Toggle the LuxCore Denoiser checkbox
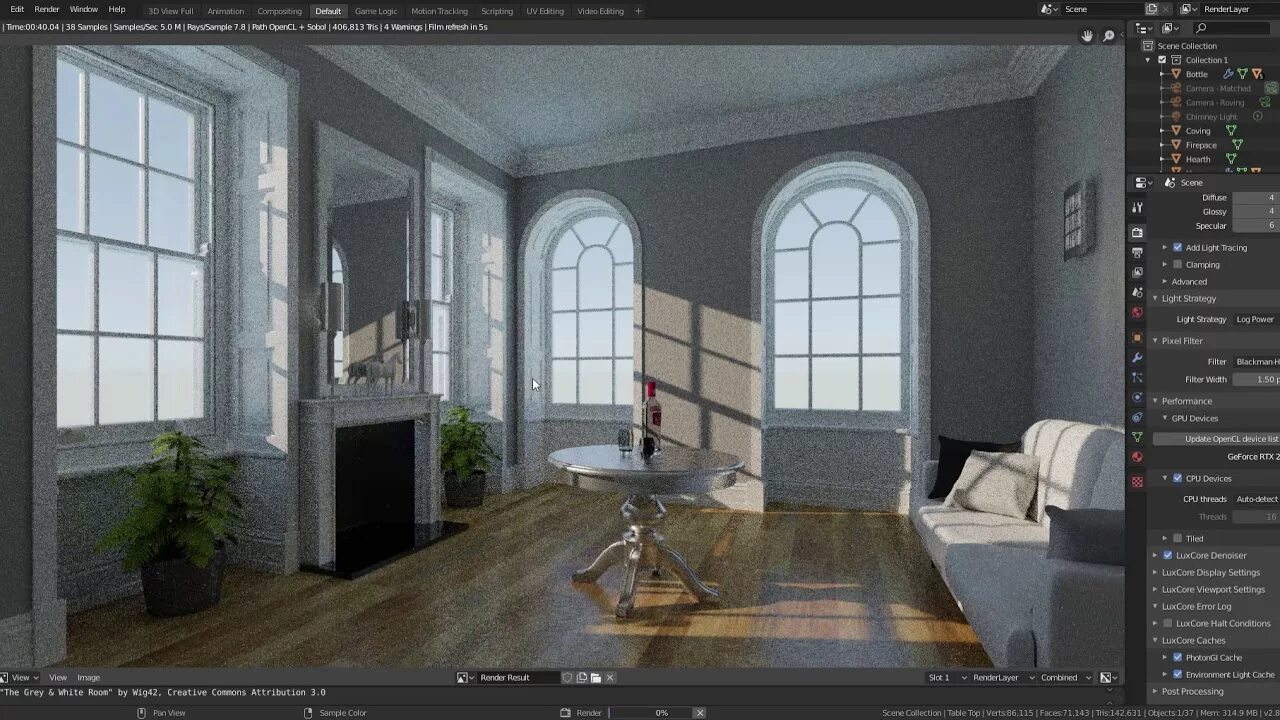This screenshot has height=720, width=1280. 1167,555
